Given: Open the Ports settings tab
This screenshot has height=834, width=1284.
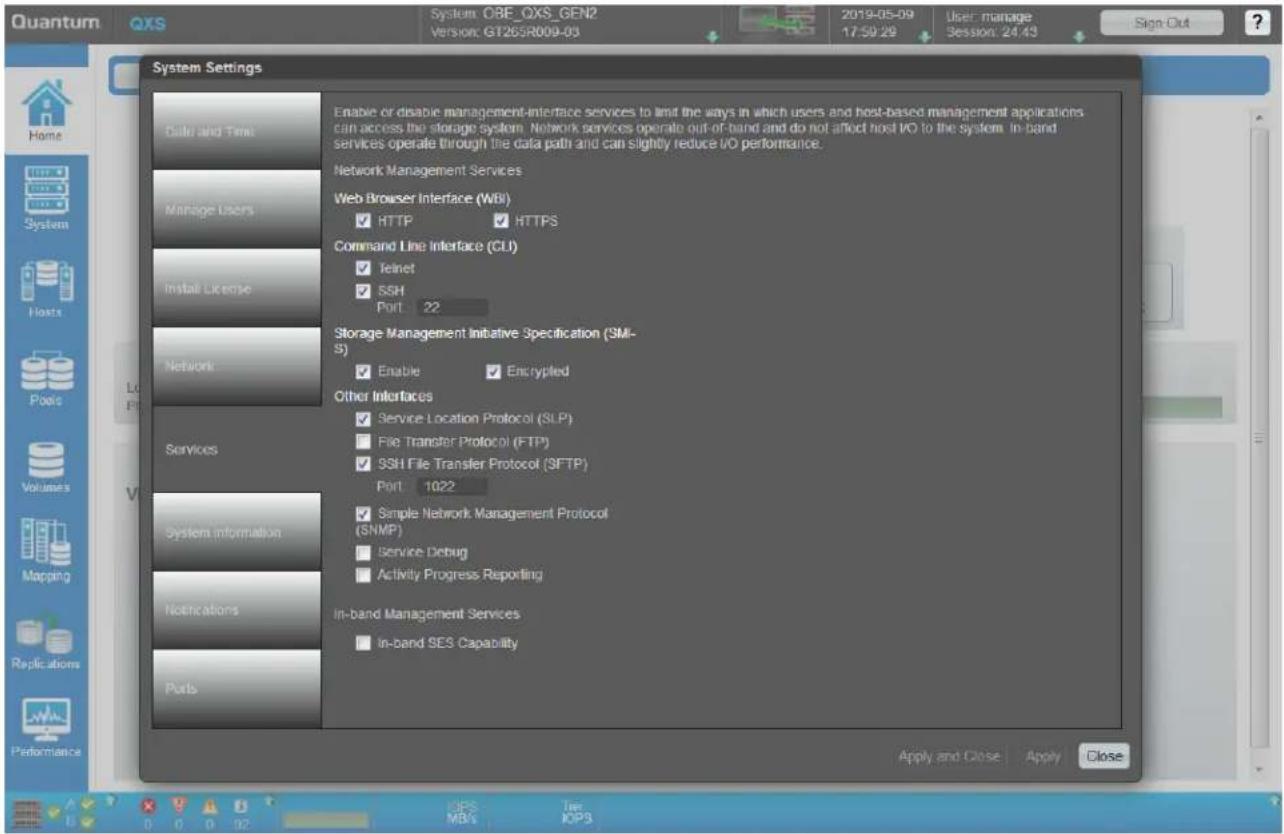Looking at the screenshot, I should (x=237, y=689).
